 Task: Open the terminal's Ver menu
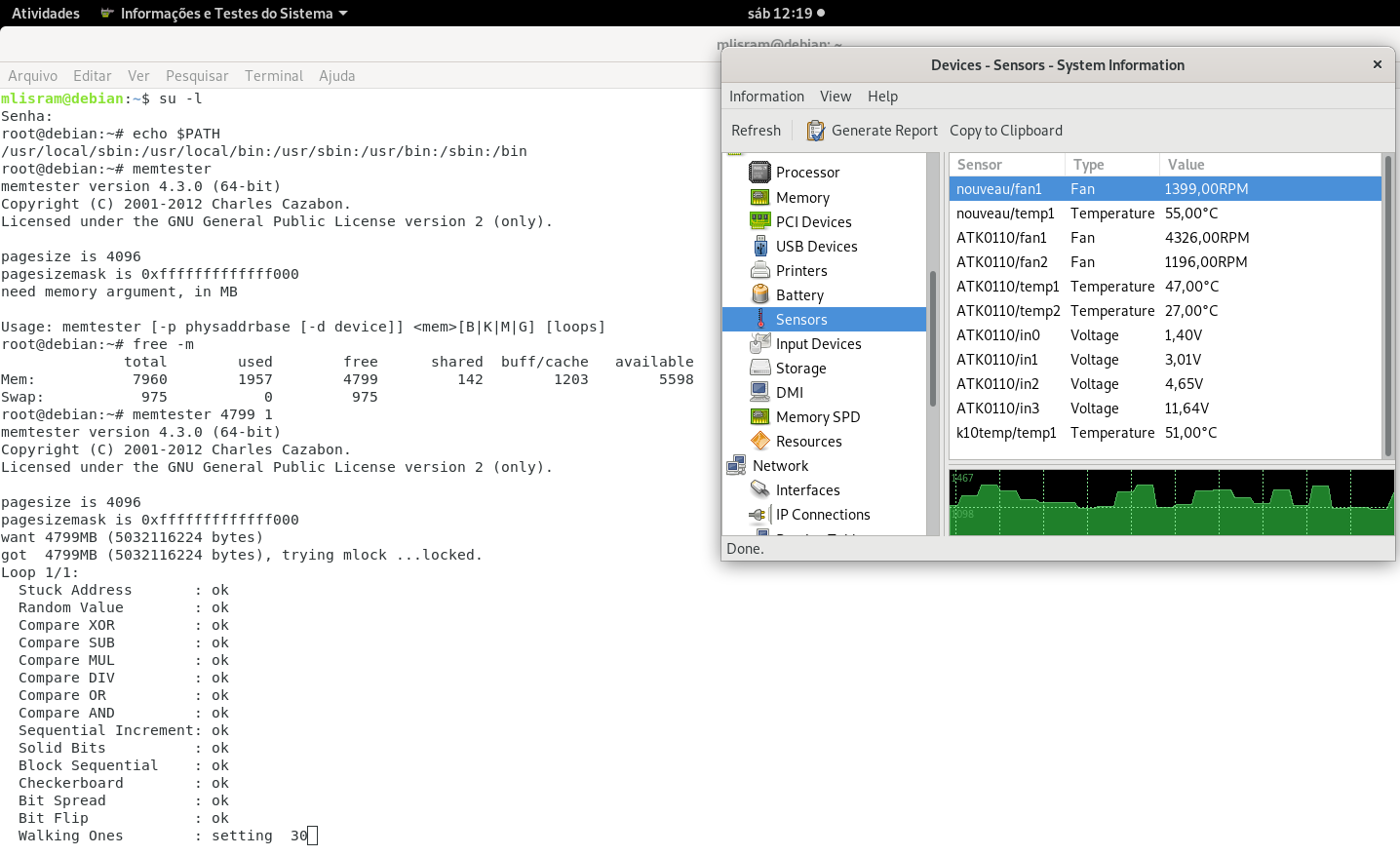pos(138,76)
